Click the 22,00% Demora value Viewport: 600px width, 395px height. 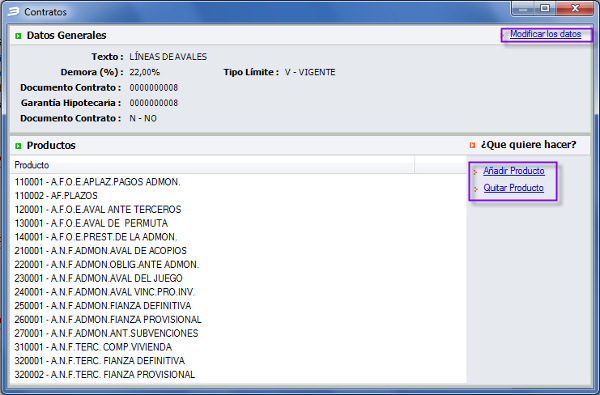click(145, 72)
